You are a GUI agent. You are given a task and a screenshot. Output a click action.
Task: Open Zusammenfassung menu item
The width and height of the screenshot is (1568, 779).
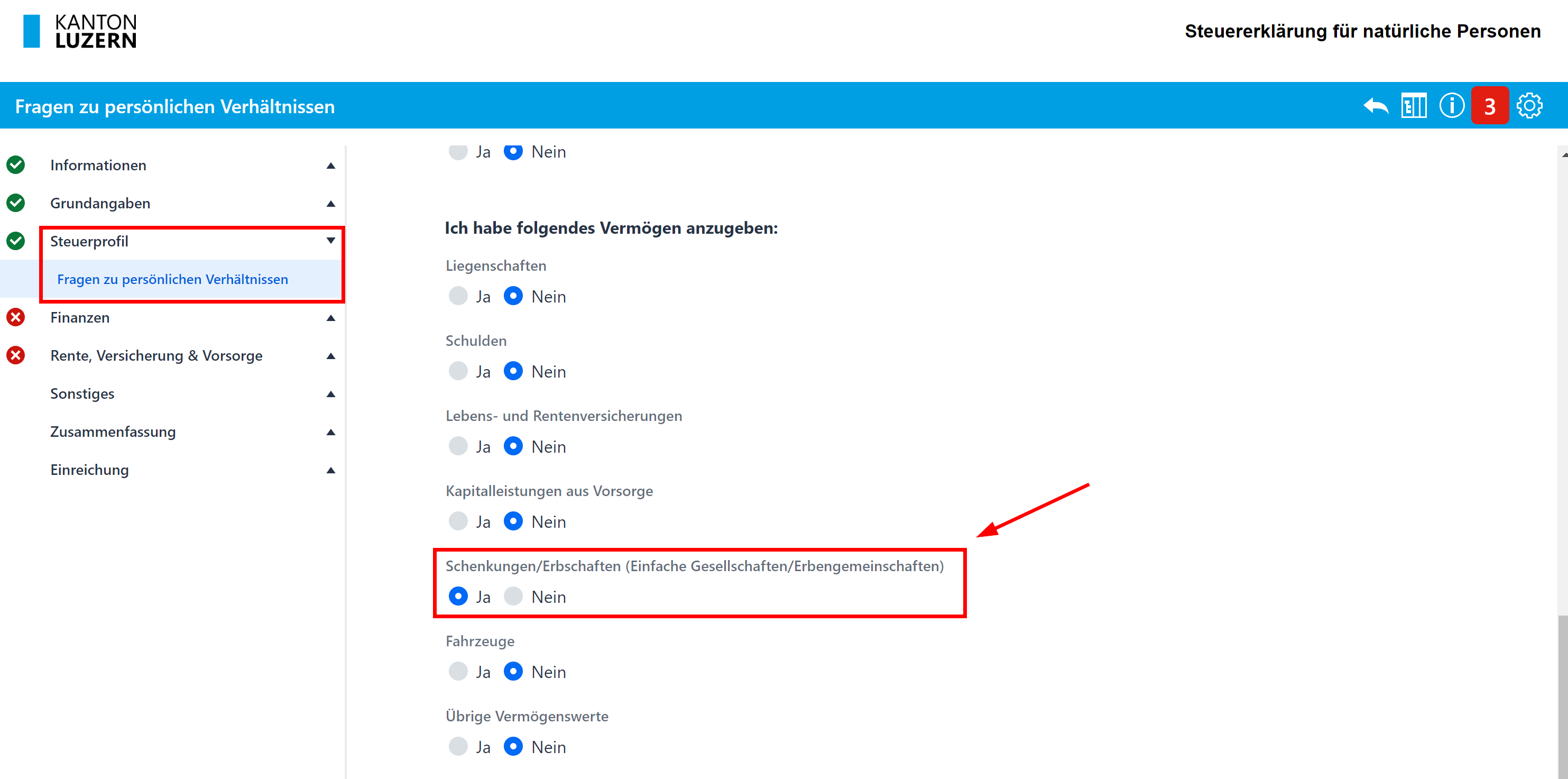click(113, 432)
